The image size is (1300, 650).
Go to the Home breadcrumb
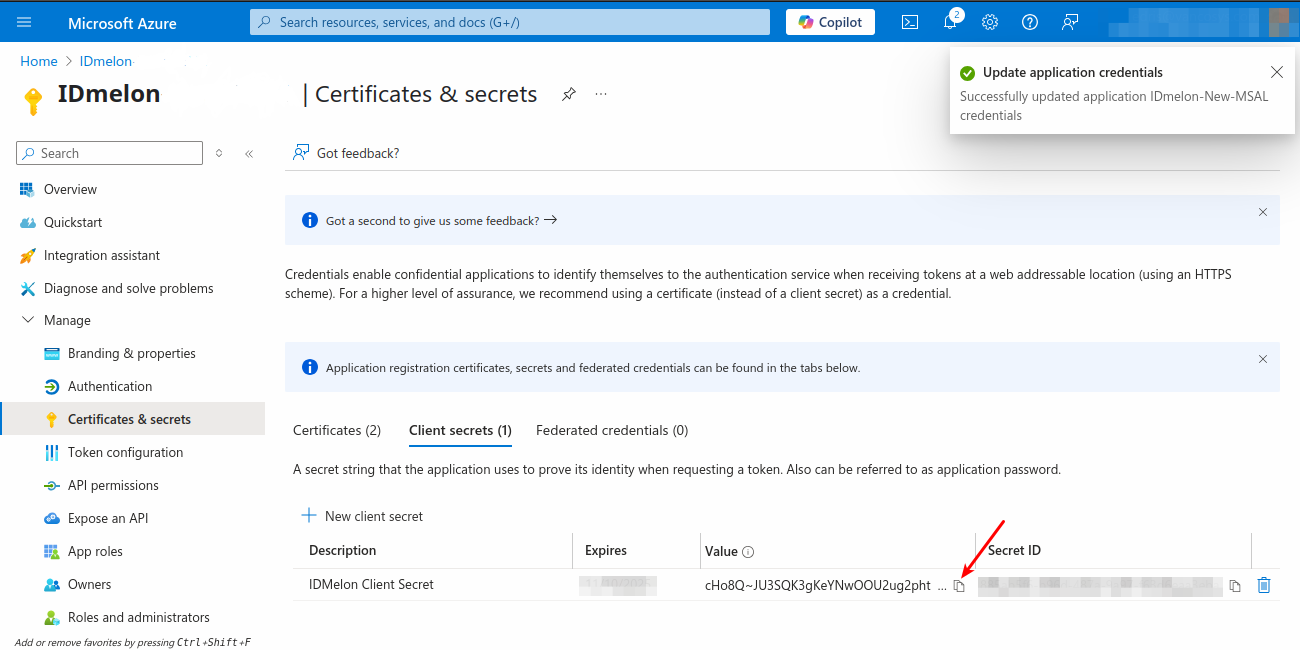coord(39,61)
